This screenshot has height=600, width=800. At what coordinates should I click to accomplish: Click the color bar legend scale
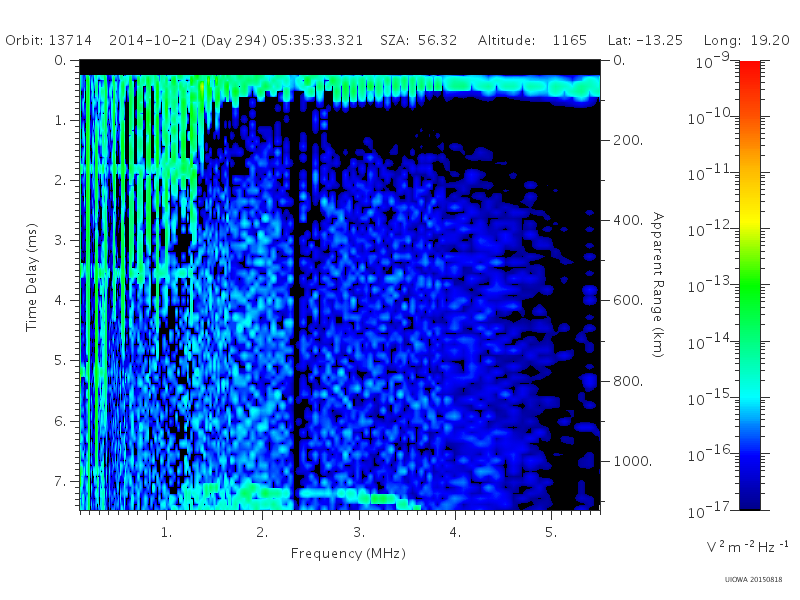tap(749, 285)
